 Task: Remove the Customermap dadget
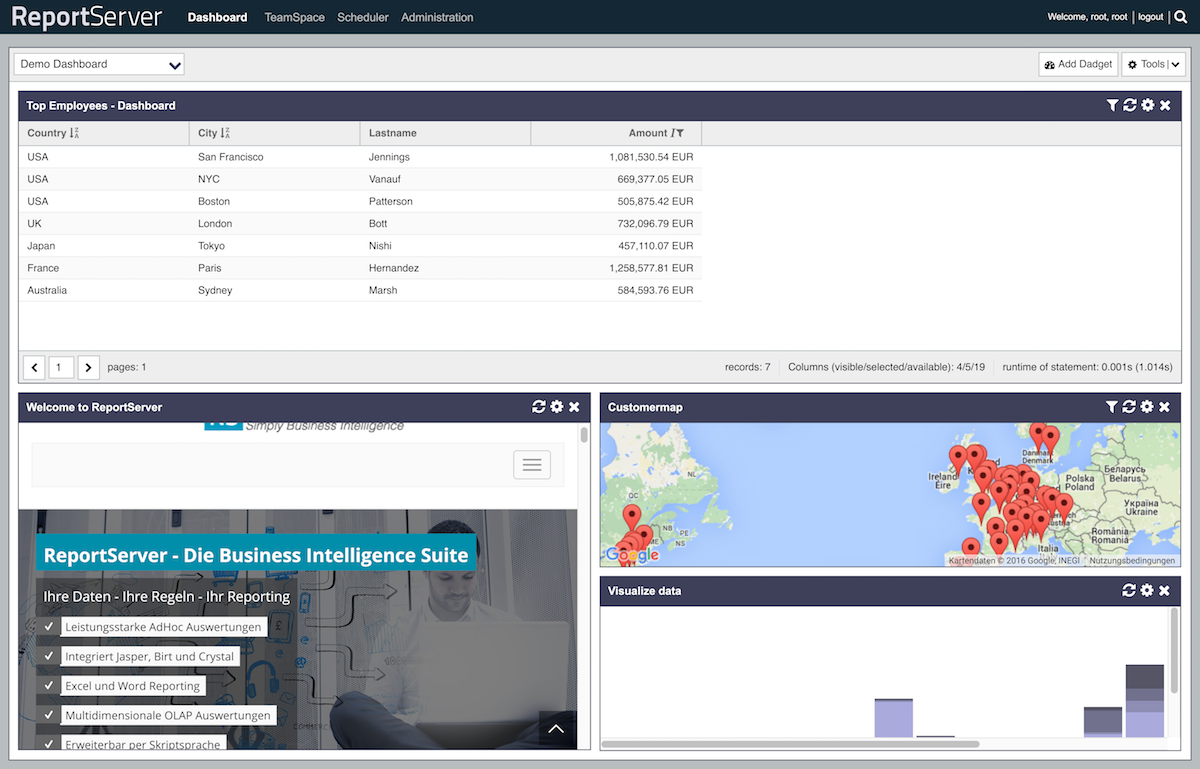[1164, 407]
